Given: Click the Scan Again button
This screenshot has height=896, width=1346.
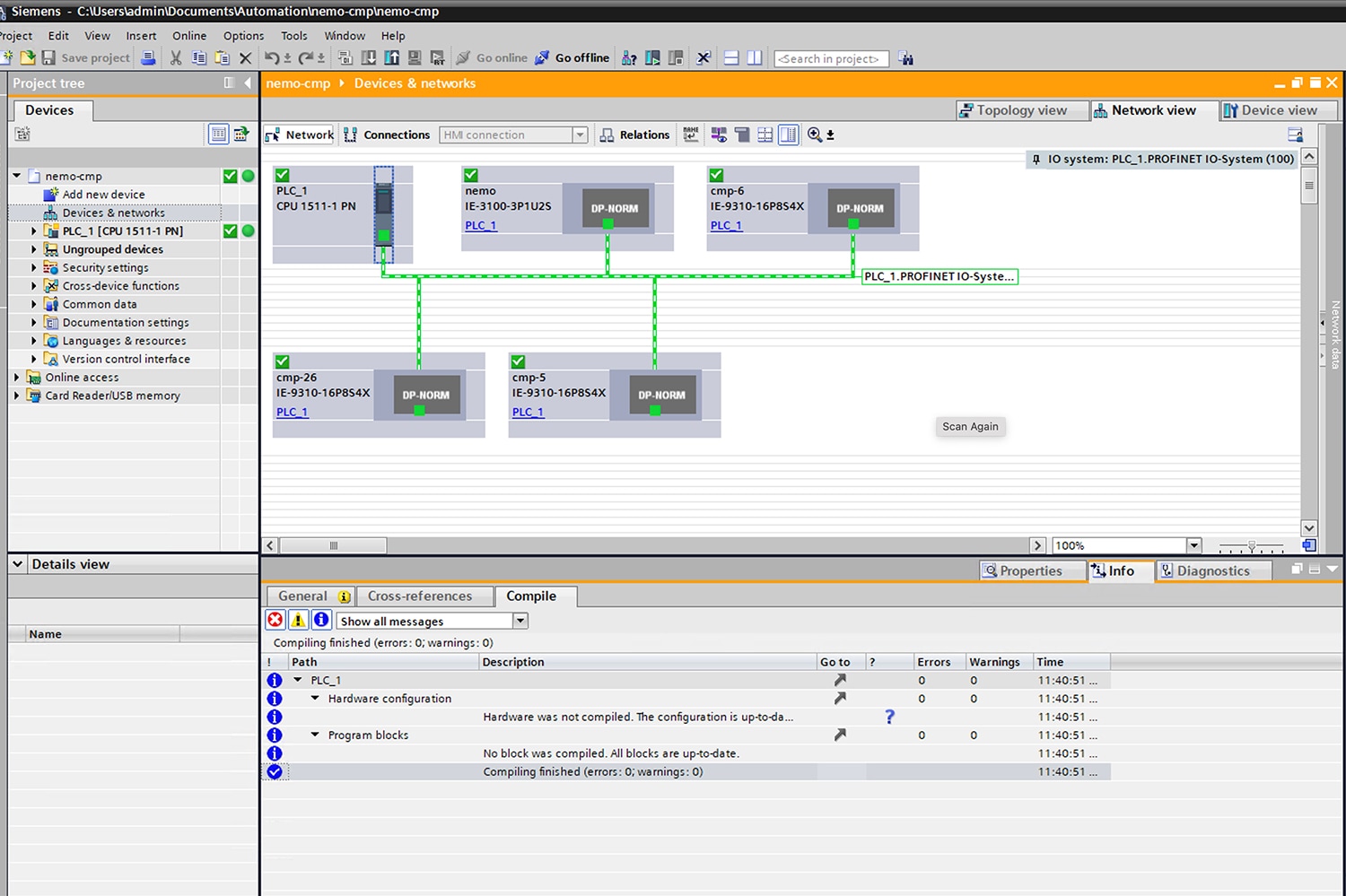Looking at the screenshot, I should point(970,426).
